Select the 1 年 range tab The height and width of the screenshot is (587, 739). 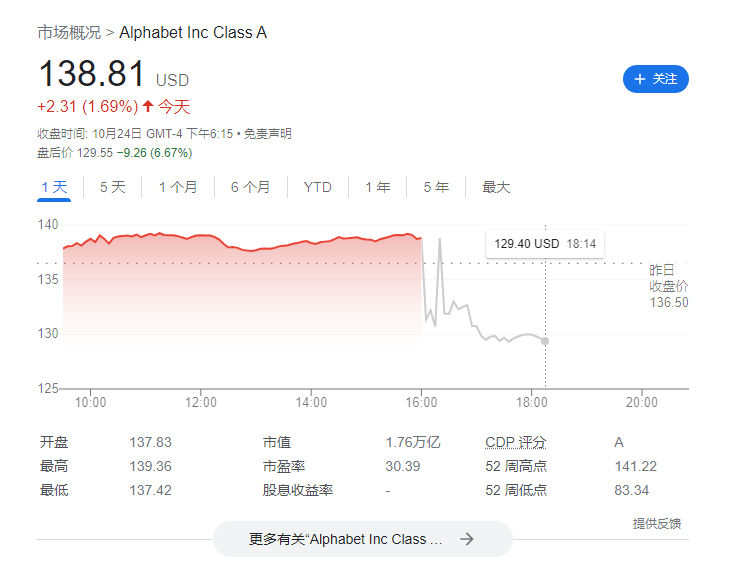tap(378, 187)
